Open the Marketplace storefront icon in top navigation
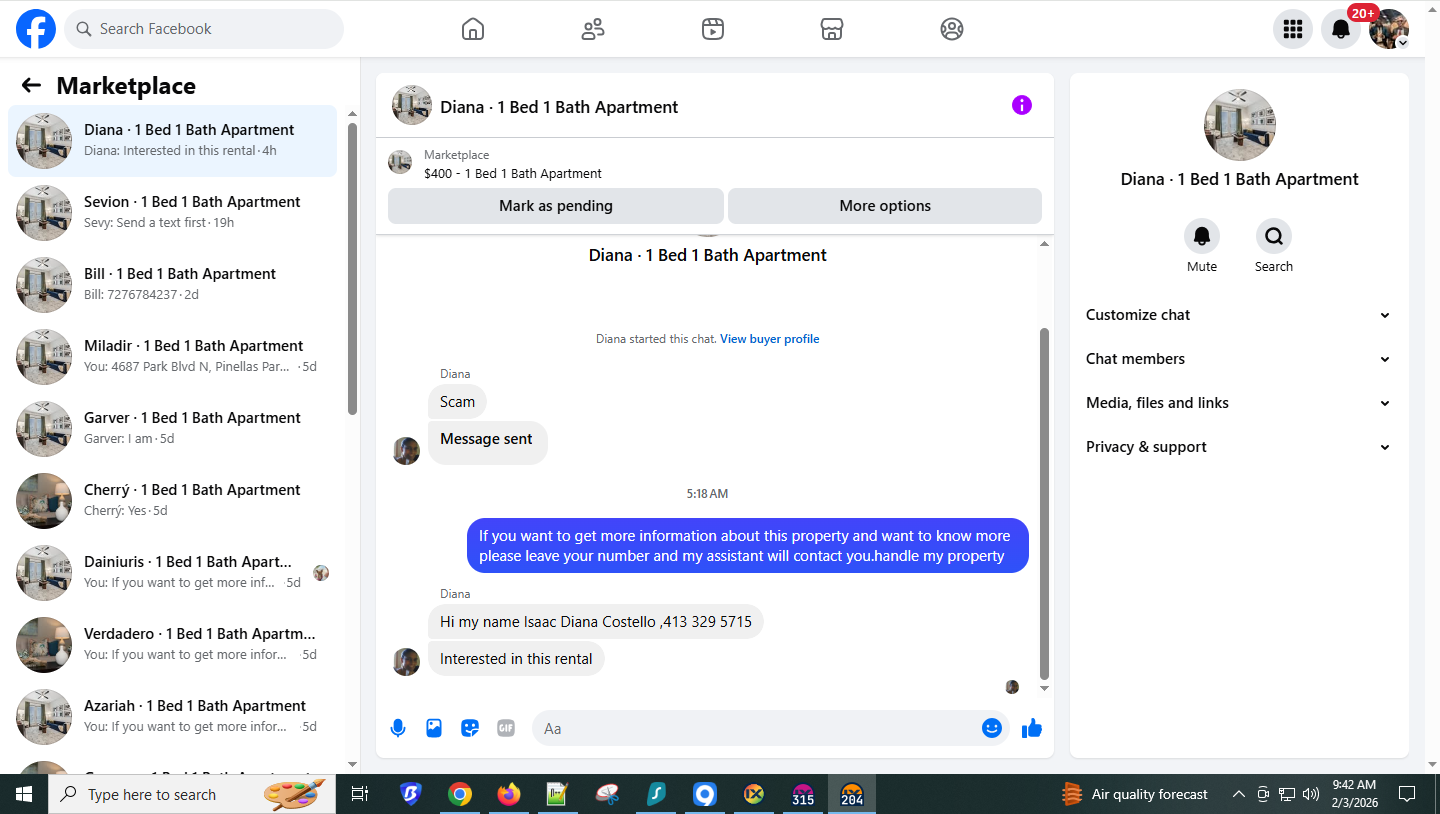 832,29
